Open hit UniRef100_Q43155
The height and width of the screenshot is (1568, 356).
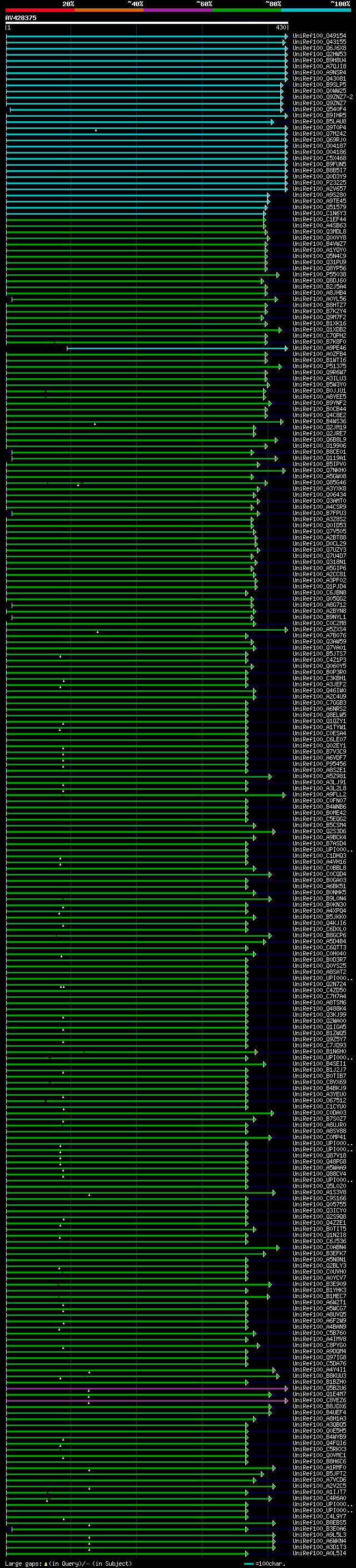319,42
